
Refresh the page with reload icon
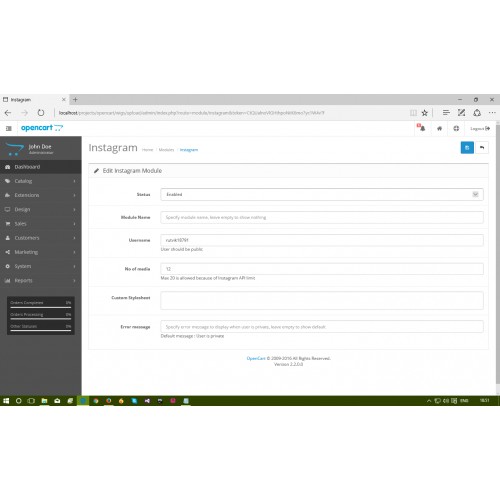click(41, 113)
